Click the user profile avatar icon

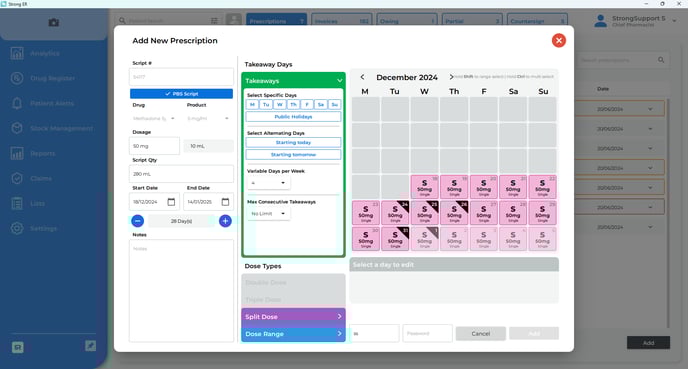pyautogui.click(x=600, y=21)
